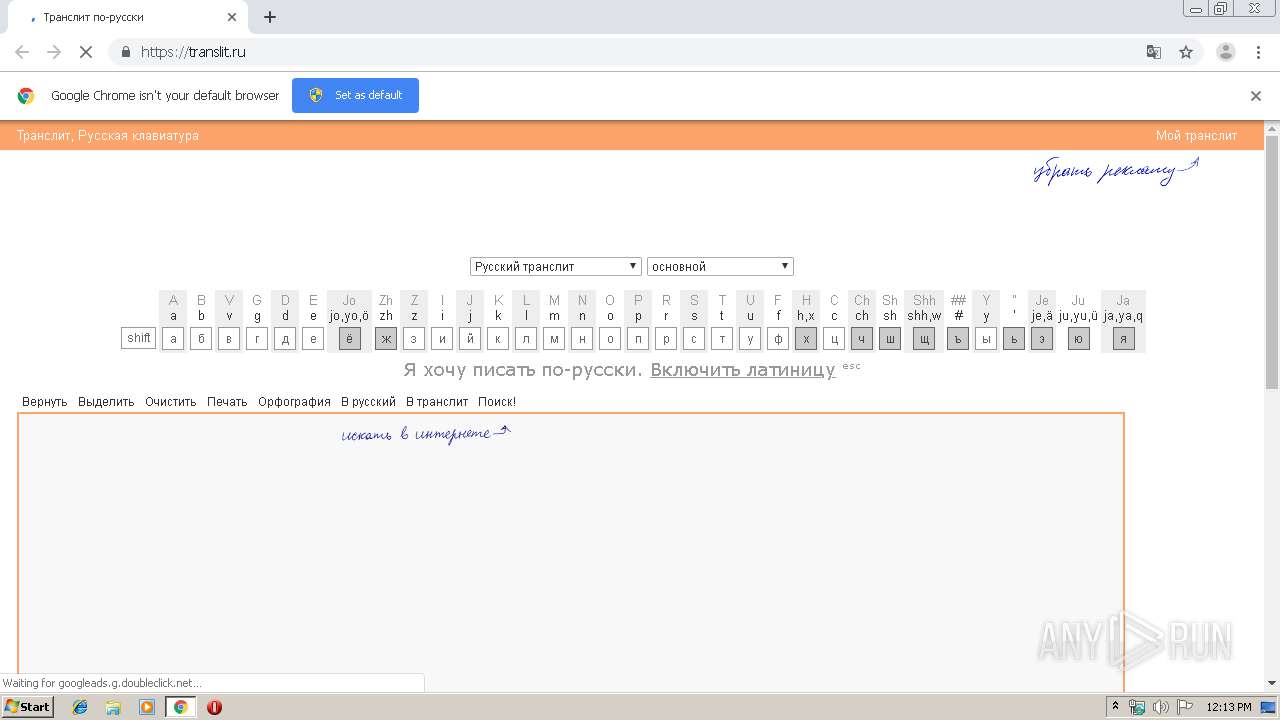Click the Cyrillic 'ш' virtual key
The width and height of the screenshot is (1280, 720).
(x=890, y=338)
